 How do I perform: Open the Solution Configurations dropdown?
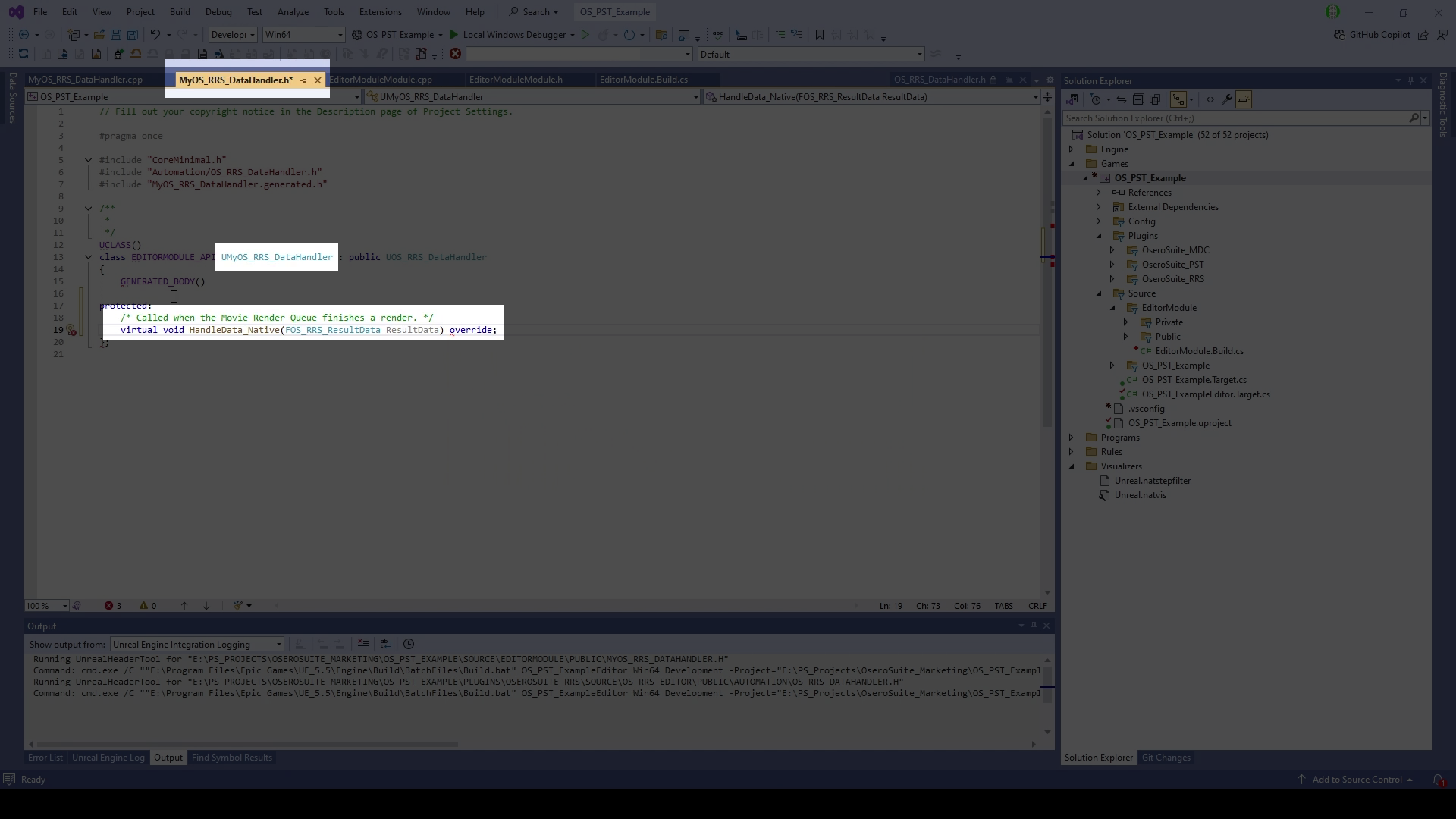[x=233, y=35]
